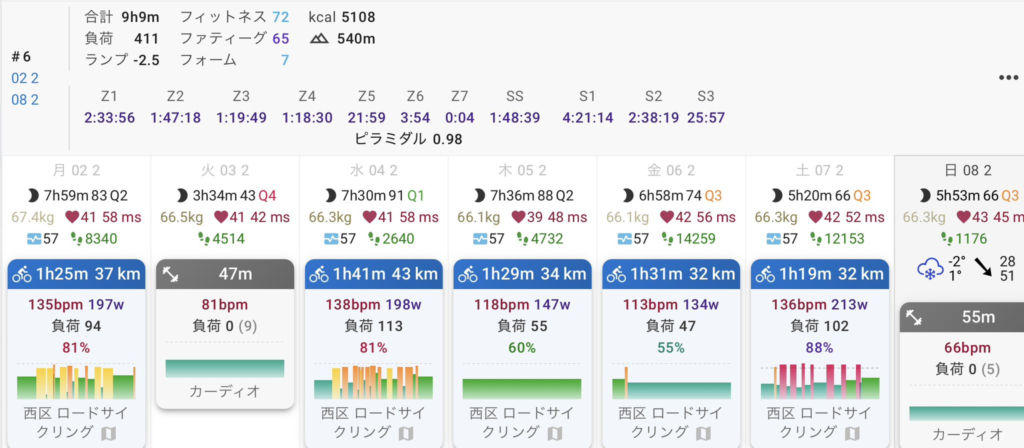Click the expand arrows icon on Tuesday's 47m activity
1024x448 pixels.
[x=172, y=274]
